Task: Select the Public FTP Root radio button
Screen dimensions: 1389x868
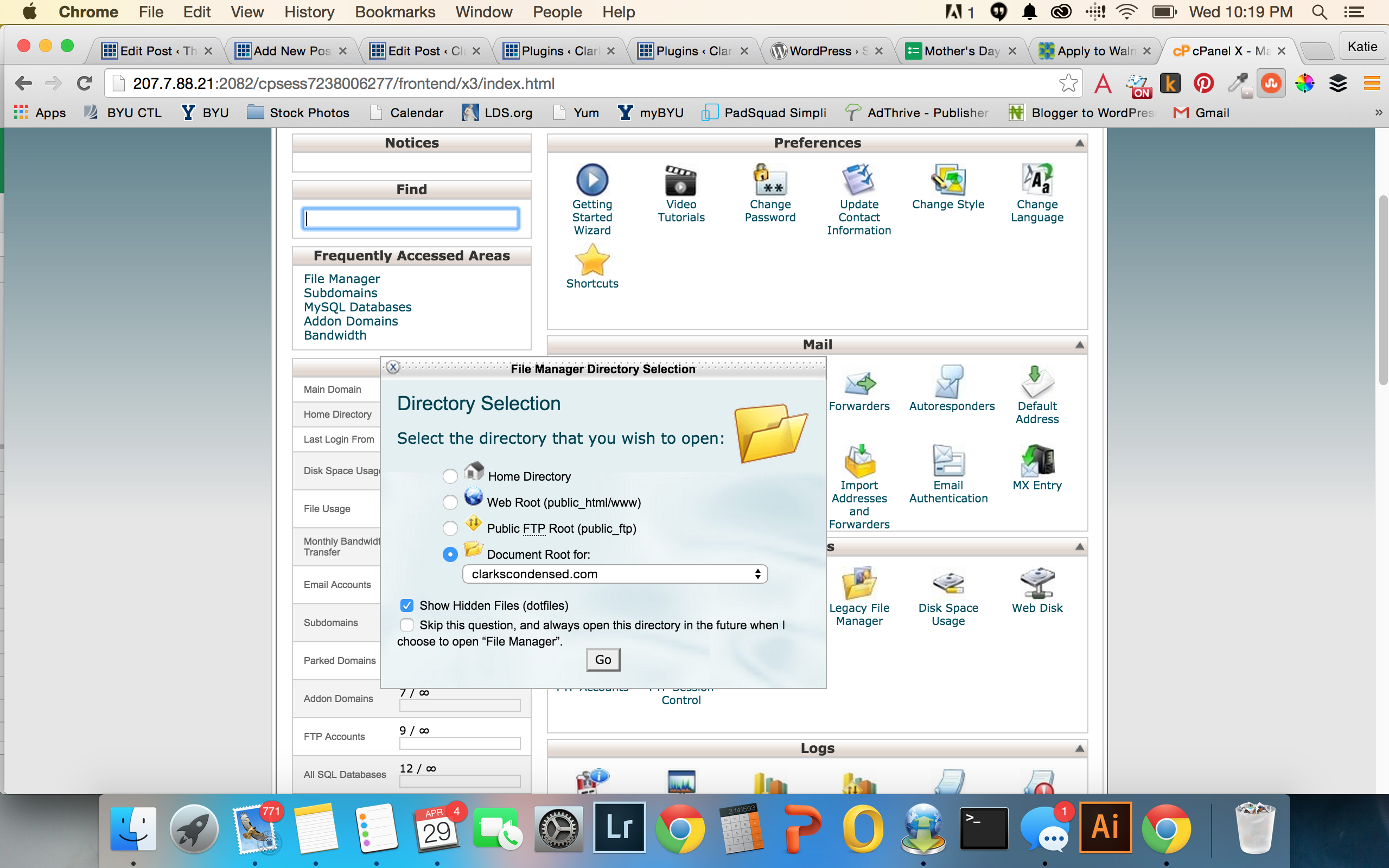Action: 450,528
